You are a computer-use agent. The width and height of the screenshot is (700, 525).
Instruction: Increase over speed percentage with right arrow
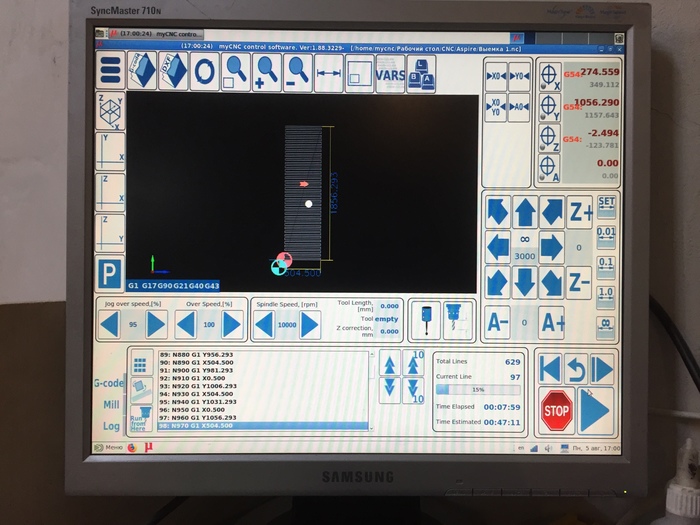click(x=232, y=324)
